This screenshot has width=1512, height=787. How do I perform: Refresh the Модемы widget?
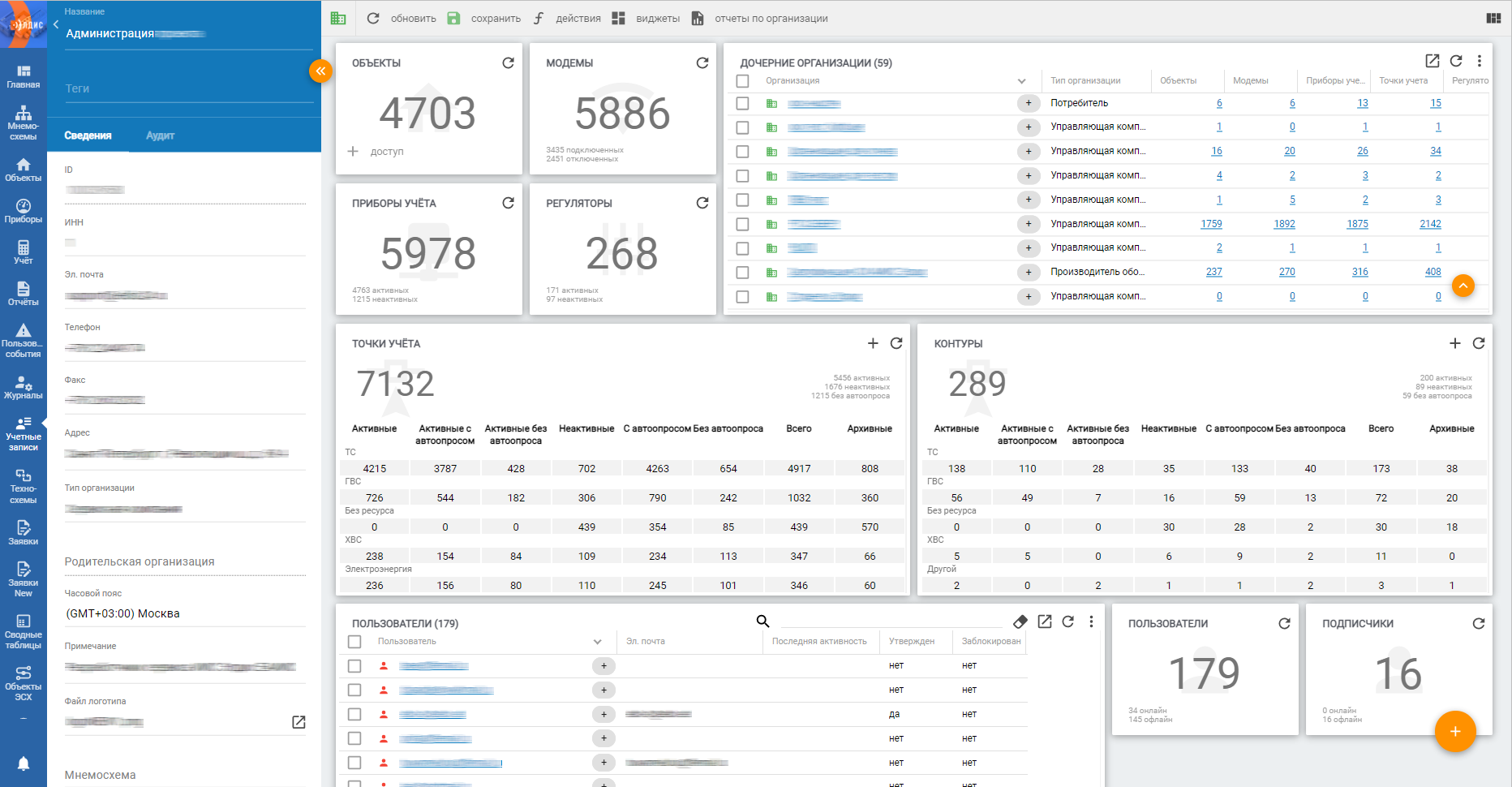point(702,62)
